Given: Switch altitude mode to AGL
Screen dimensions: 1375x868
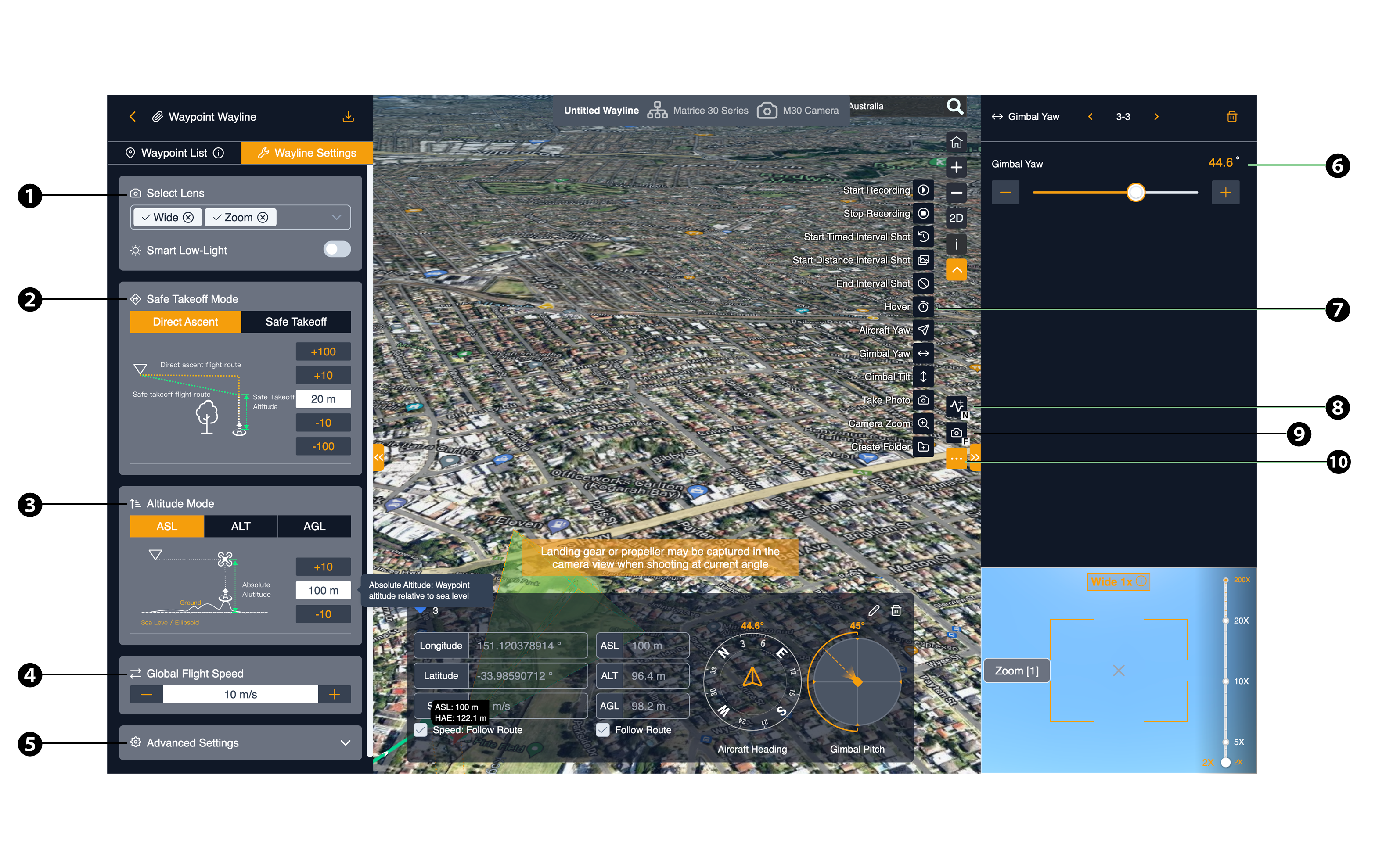Looking at the screenshot, I should tap(315, 526).
